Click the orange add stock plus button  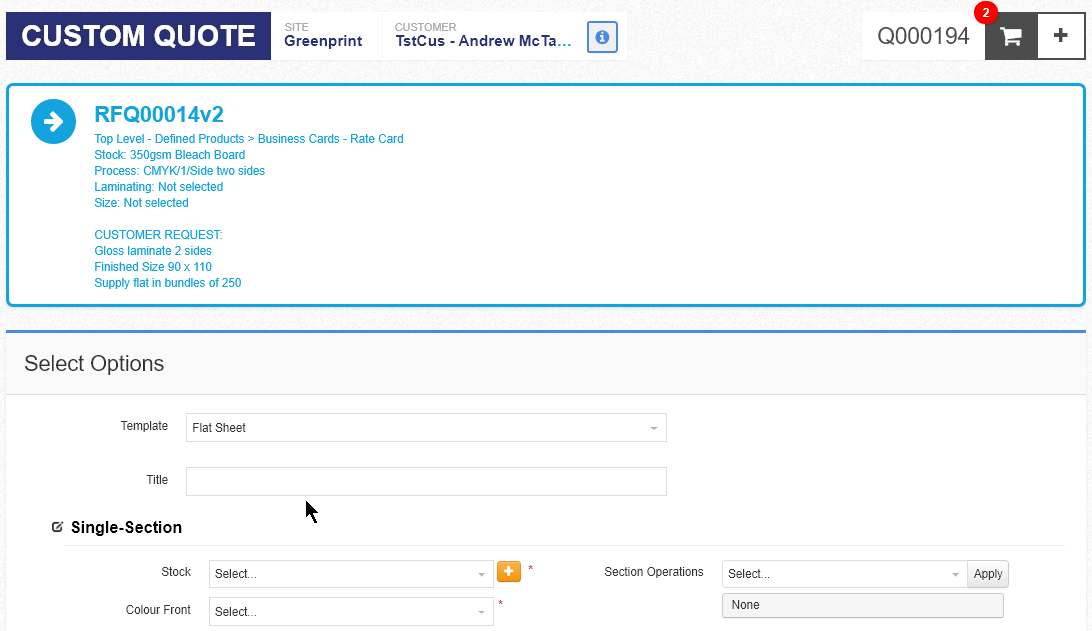pos(509,572)
